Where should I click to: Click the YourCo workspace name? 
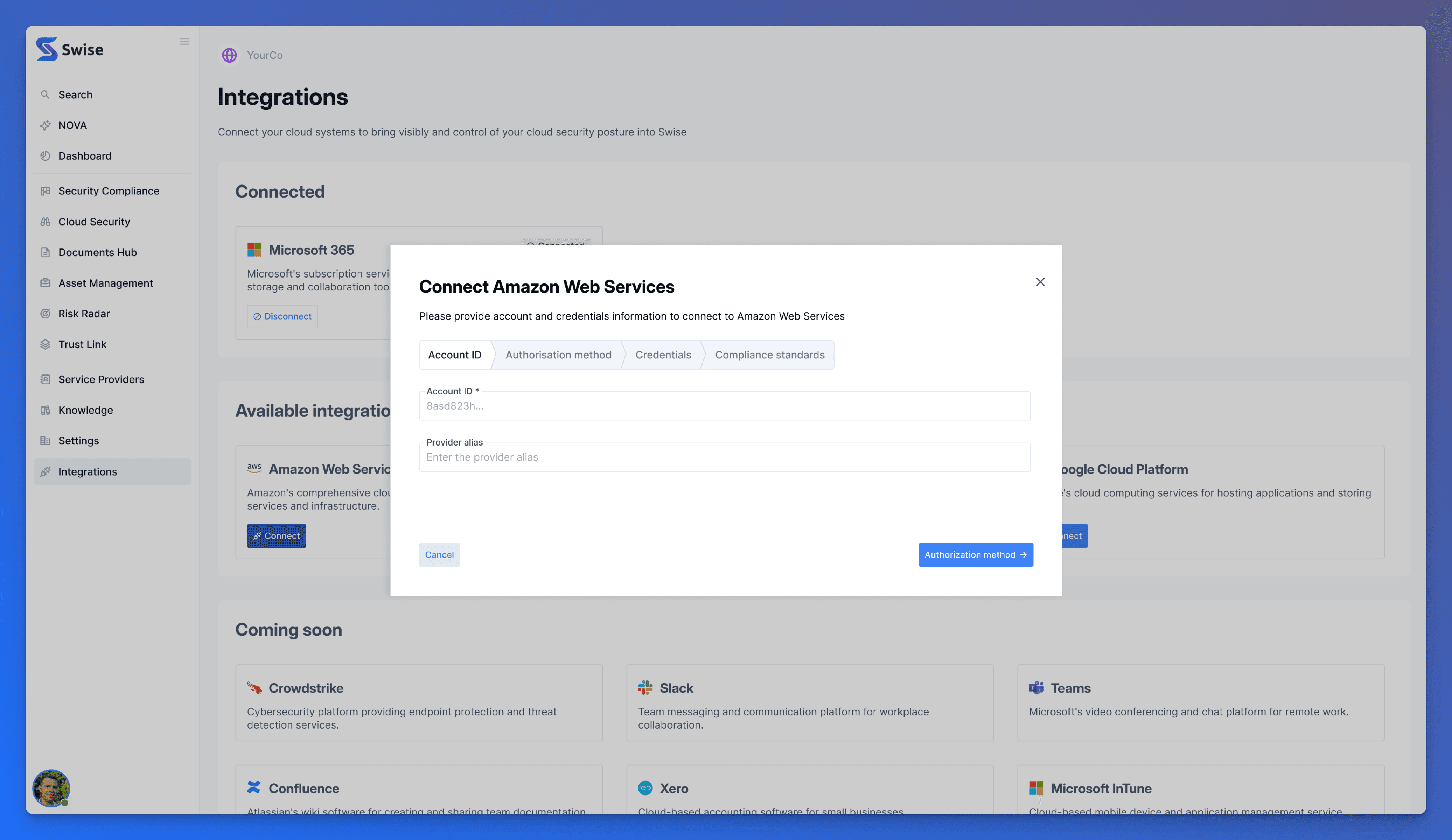tap(265, 55)
